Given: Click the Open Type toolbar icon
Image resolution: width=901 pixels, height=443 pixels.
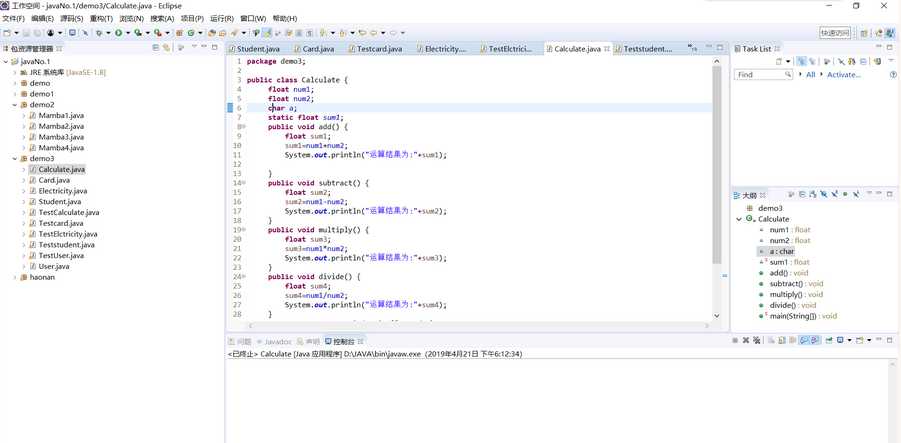Looking at the screenshot, I should click(213, 33).
